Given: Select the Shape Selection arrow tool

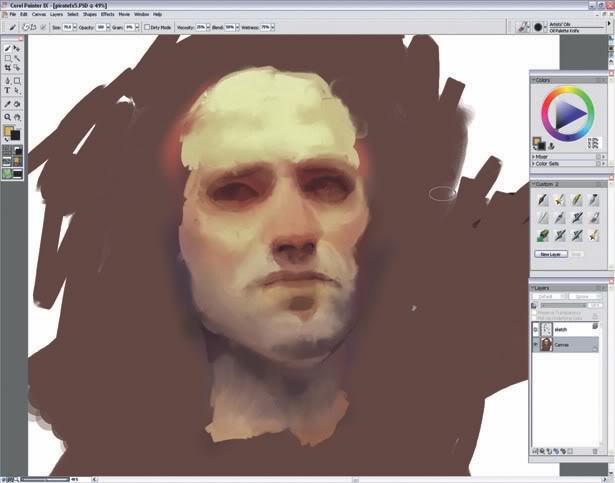Looking at the screenshot, I should (x=17, y=90).
